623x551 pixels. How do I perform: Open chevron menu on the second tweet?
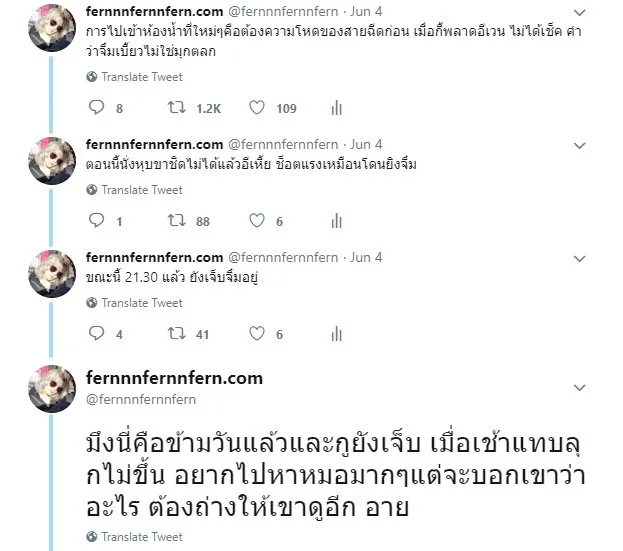coord(580,146)
